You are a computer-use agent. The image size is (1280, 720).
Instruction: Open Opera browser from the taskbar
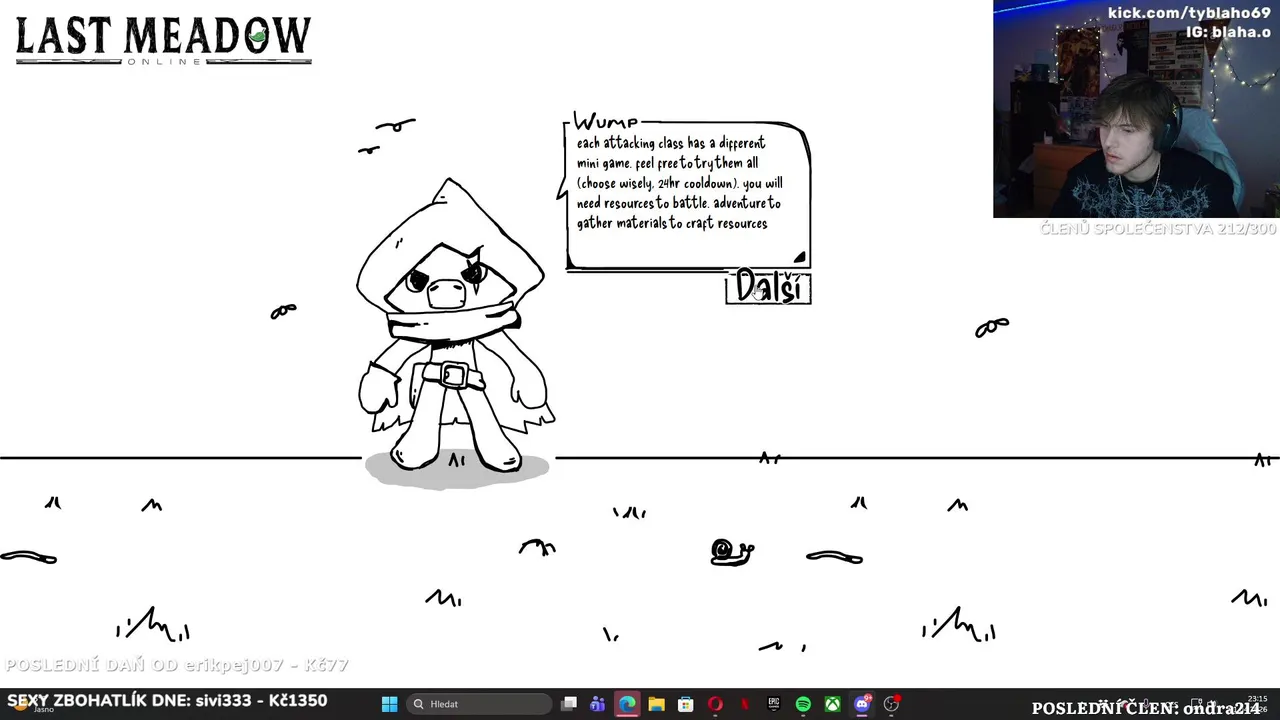click(x=715, y=704)
